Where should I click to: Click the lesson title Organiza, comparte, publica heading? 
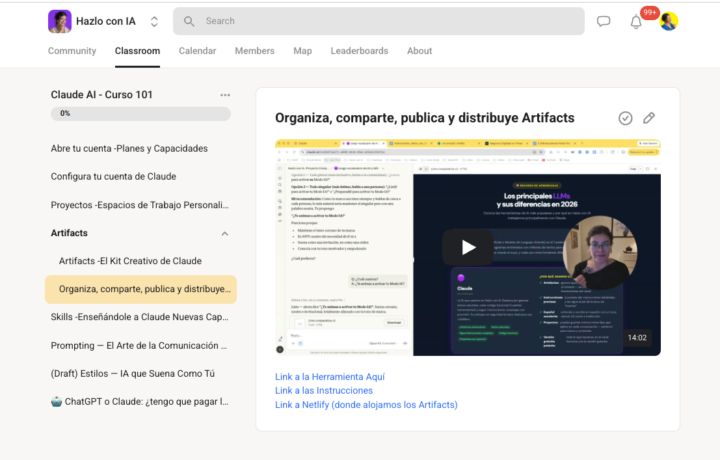[425, 118]
